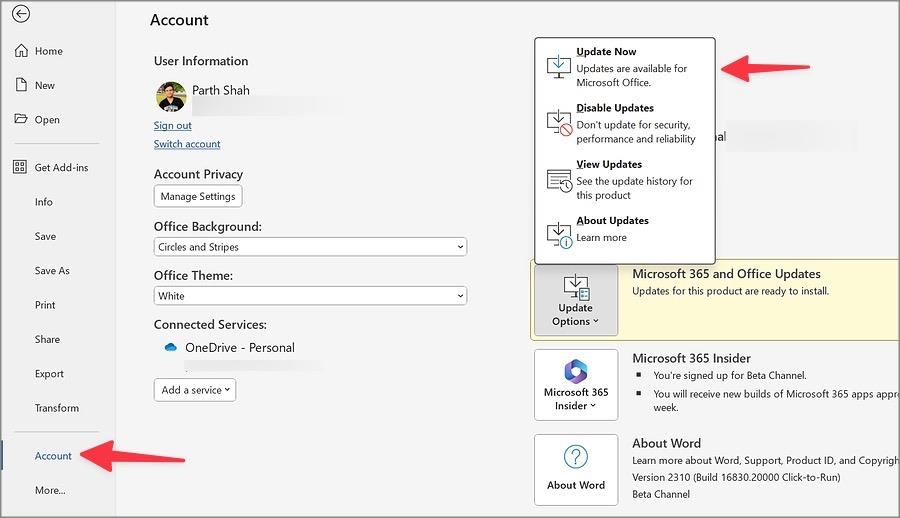Screen dimensions: 900x518
Task: Click the Home house icon
Action: (21, 51)
